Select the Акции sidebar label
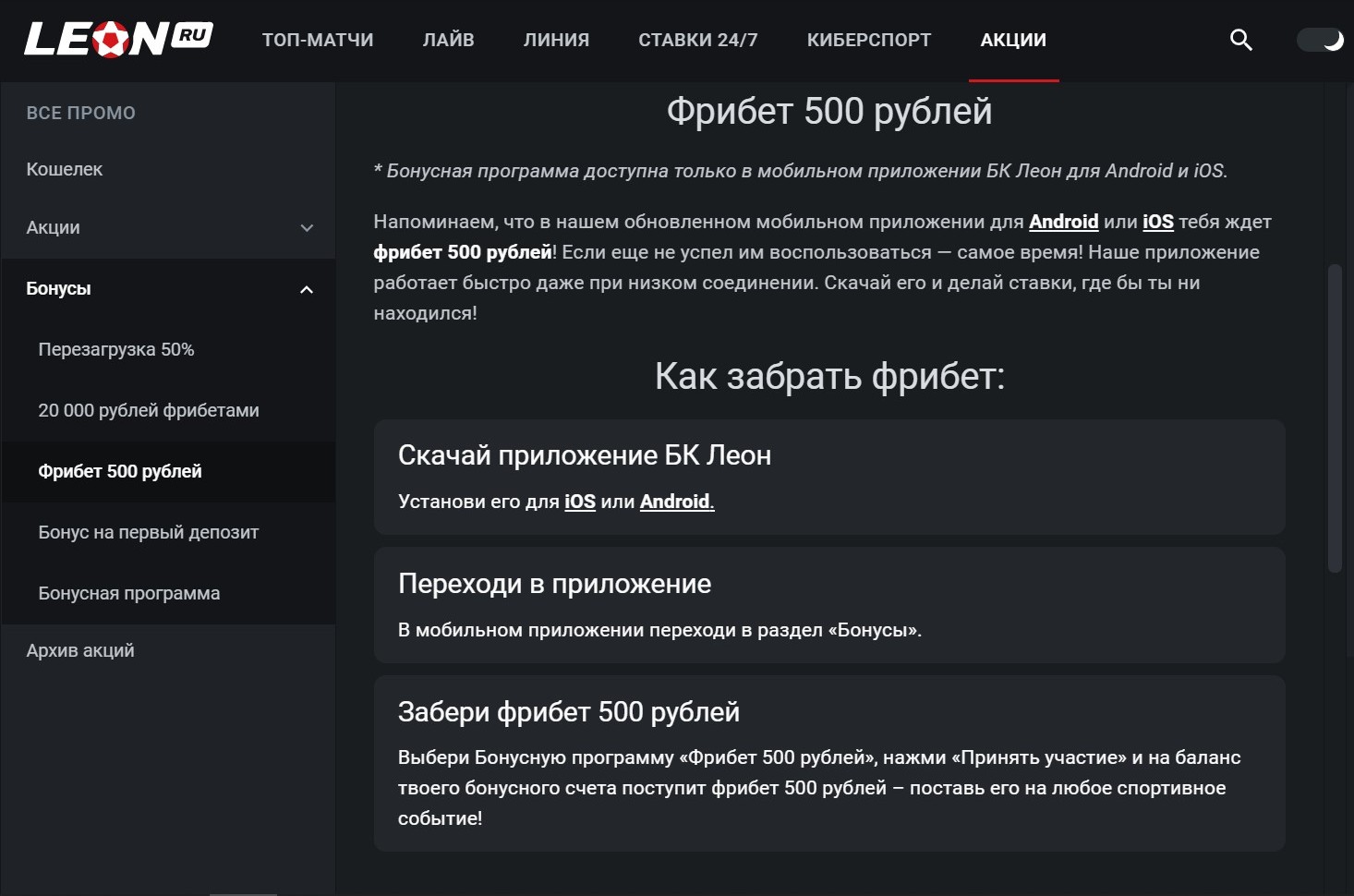Screen dimensions: 1354x896 (53, 227)
